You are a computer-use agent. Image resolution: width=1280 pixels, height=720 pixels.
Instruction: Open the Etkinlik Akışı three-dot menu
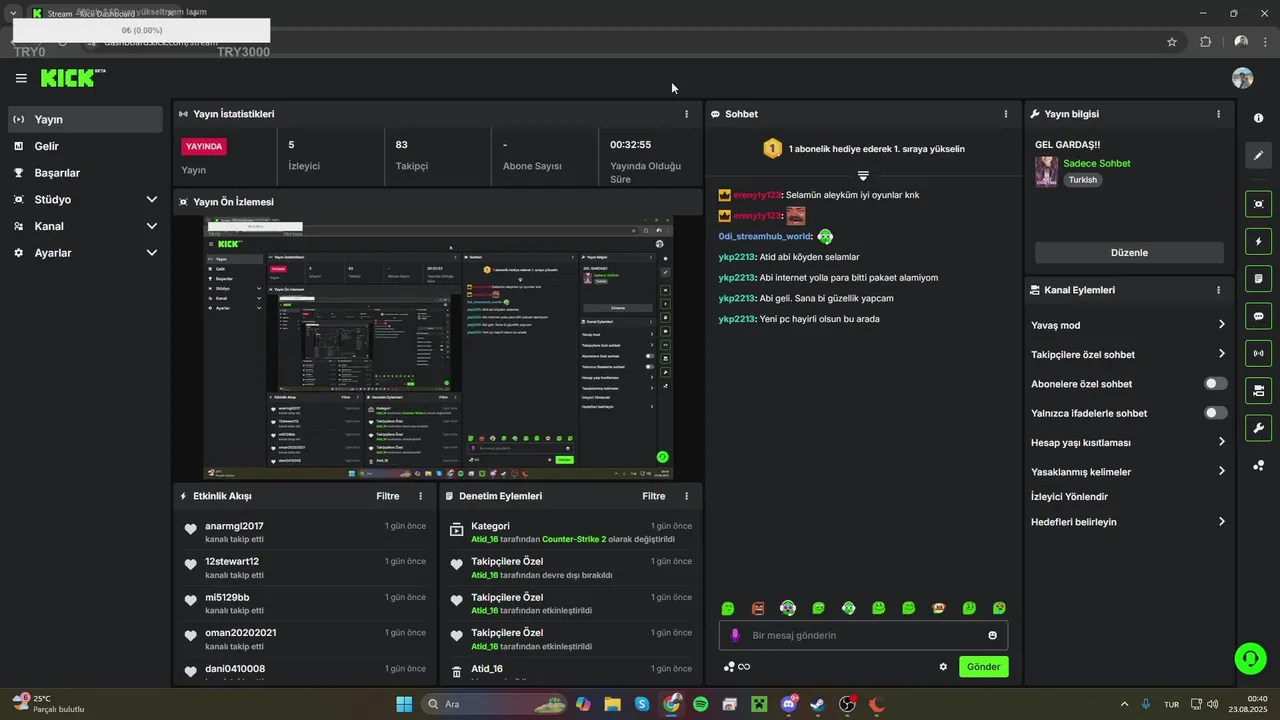[x=420, y=496]
